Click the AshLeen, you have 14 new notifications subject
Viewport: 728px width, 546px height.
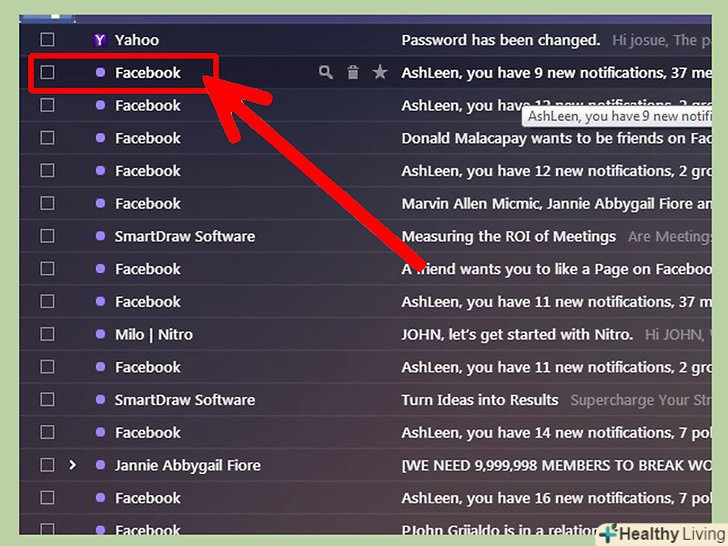(556, 433)
